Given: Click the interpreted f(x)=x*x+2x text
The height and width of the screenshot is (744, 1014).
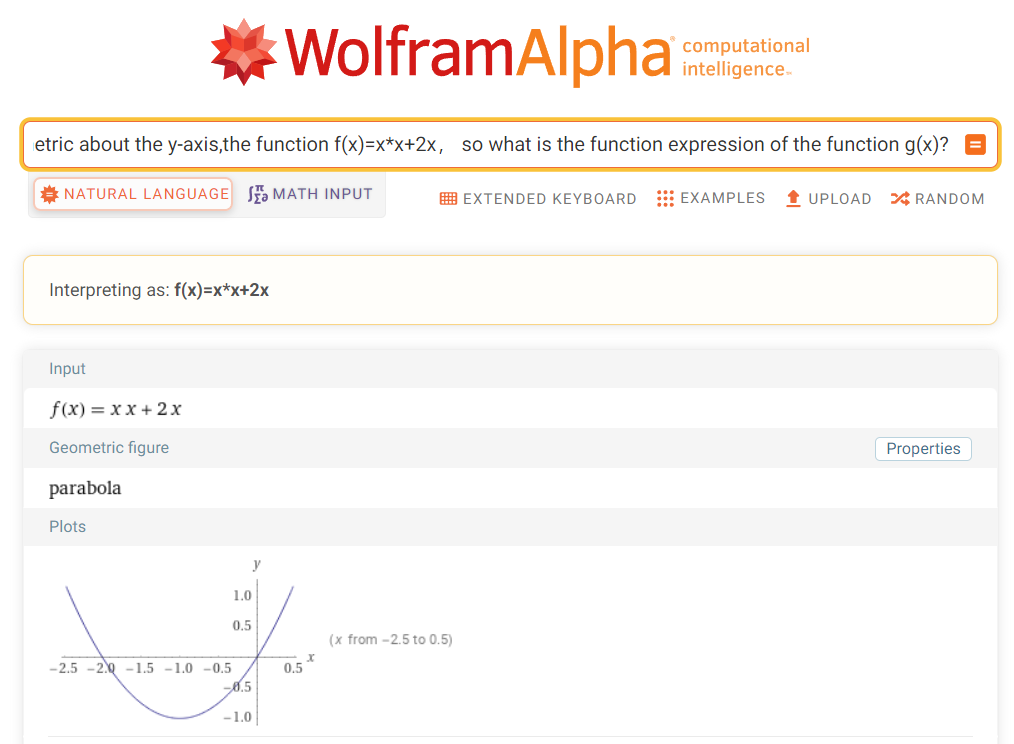Looking at the screenshot, I should point(220,290).
